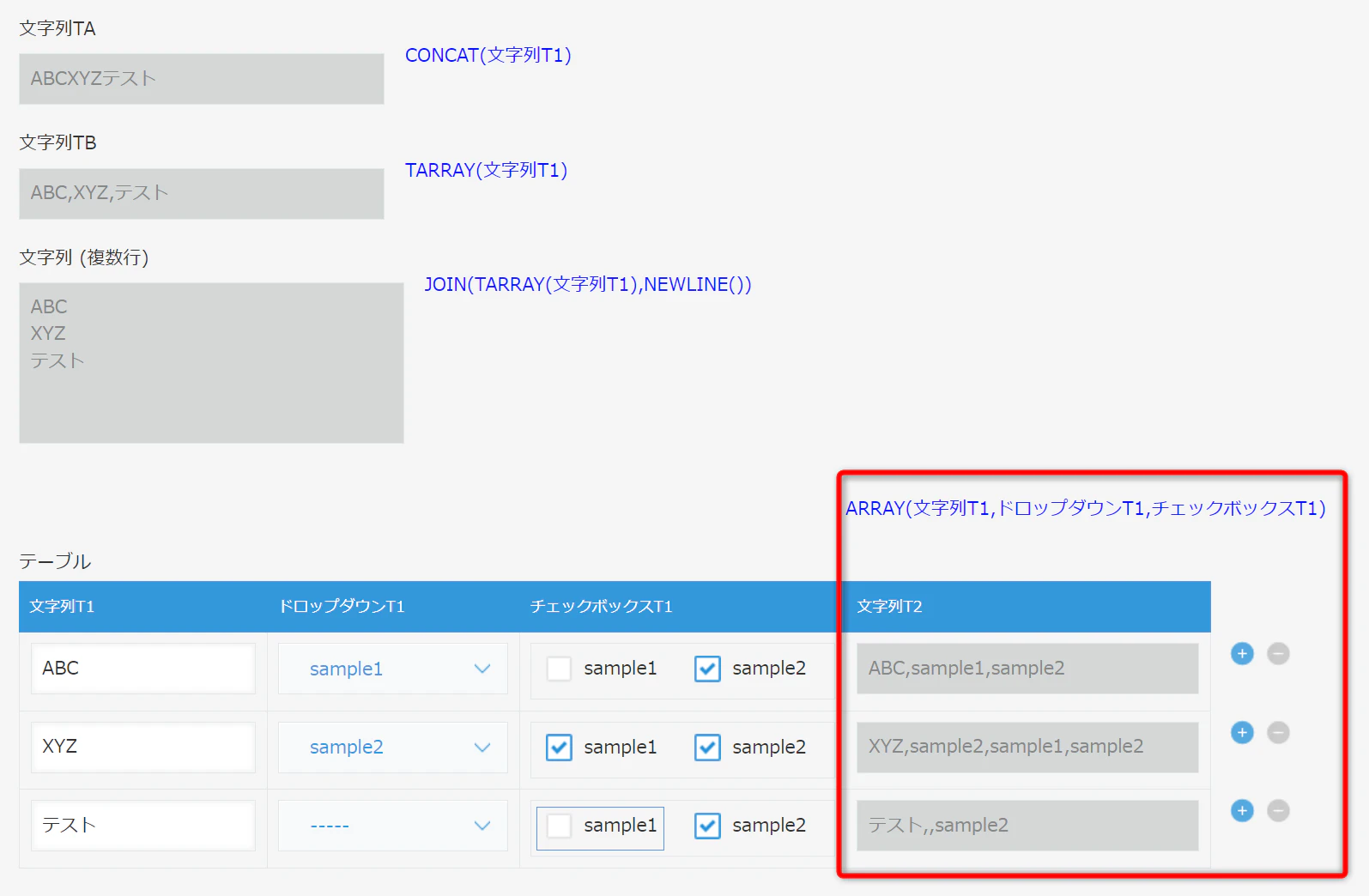This screenshot has width=1369, height=896.
Task: Click the 文字列T1 field containing XYZ
Action: point(143,748)
